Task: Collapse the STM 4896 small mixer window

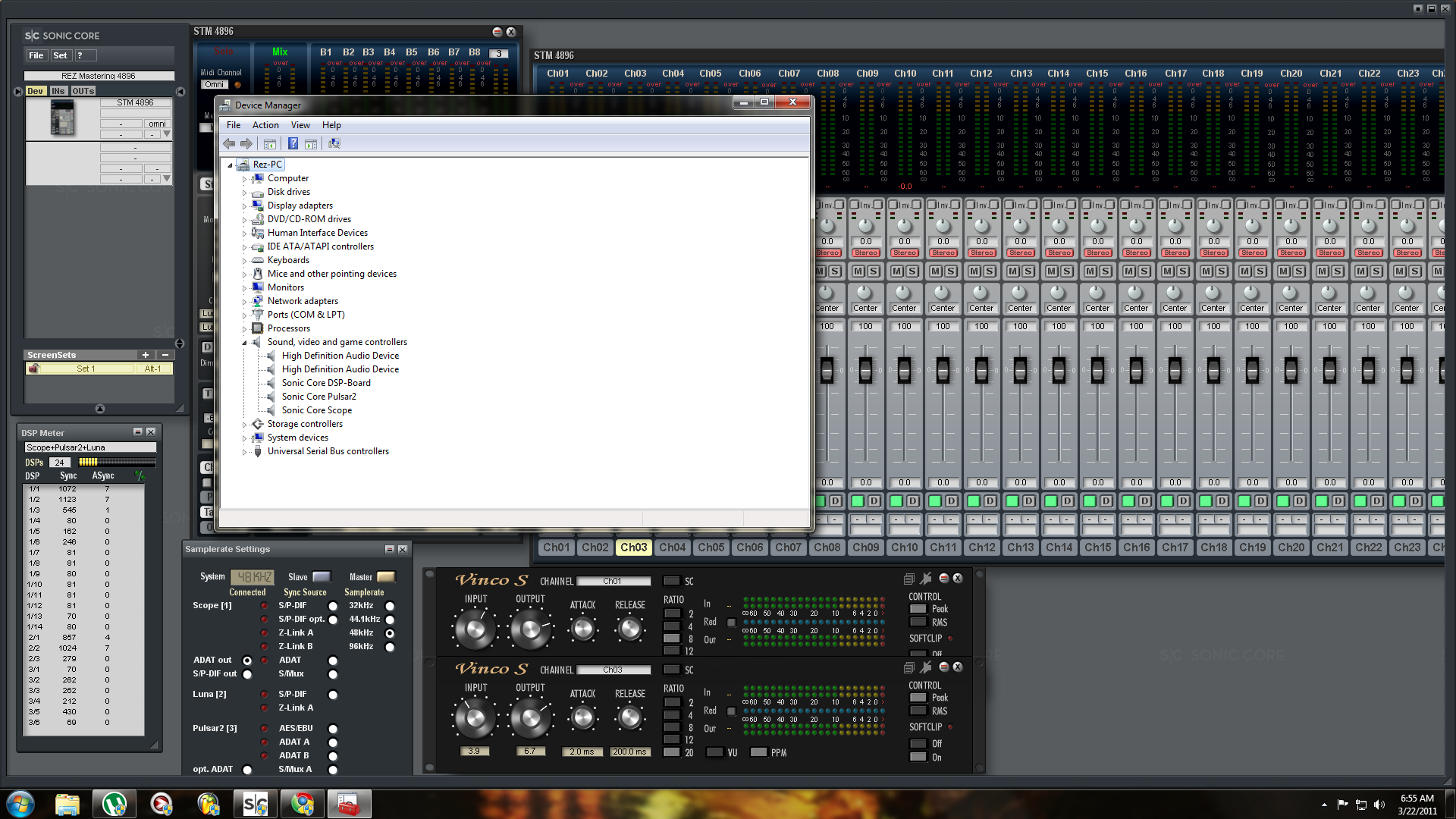Action: pos(497,32)
